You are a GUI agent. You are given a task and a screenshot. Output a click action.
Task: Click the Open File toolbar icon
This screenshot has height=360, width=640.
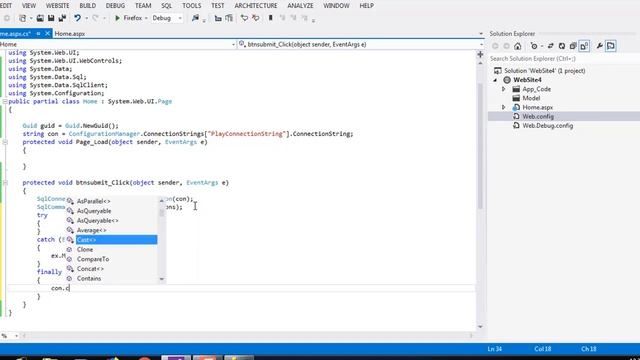pos(40,18)
